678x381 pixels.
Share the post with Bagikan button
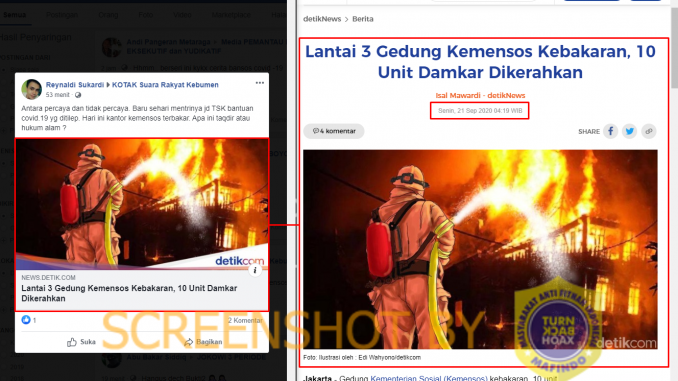point(203,342)
